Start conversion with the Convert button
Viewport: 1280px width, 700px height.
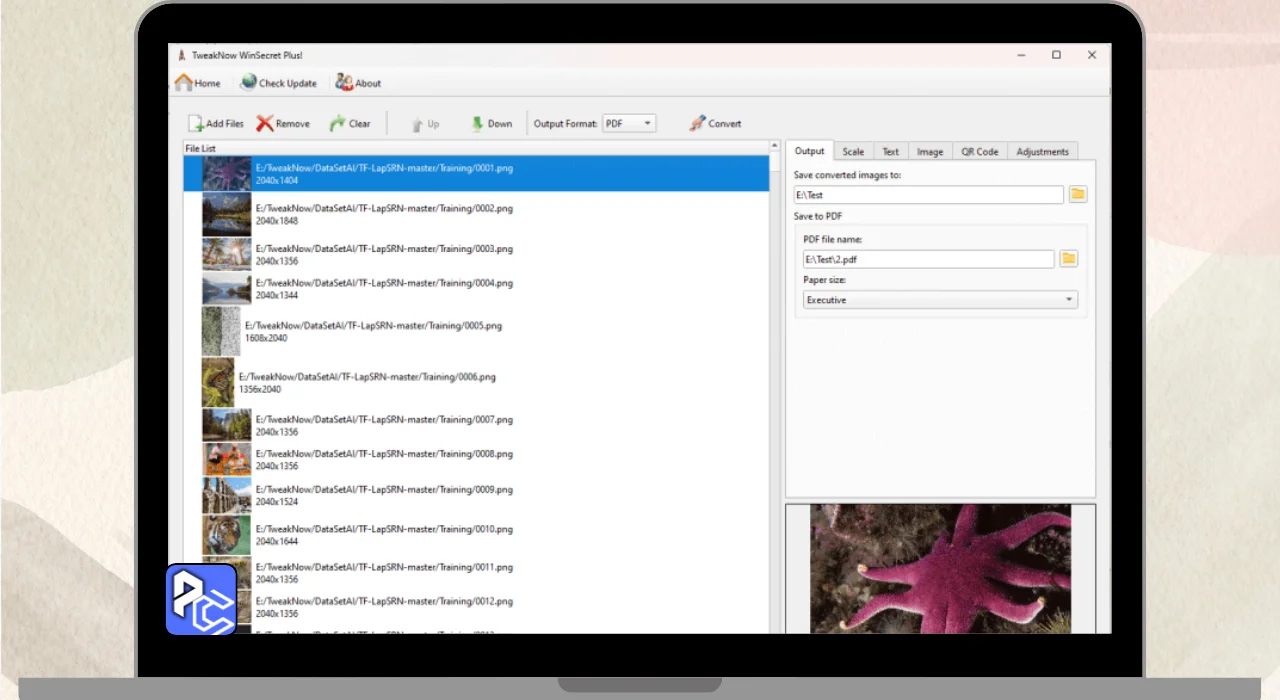(x=715, y=124)
